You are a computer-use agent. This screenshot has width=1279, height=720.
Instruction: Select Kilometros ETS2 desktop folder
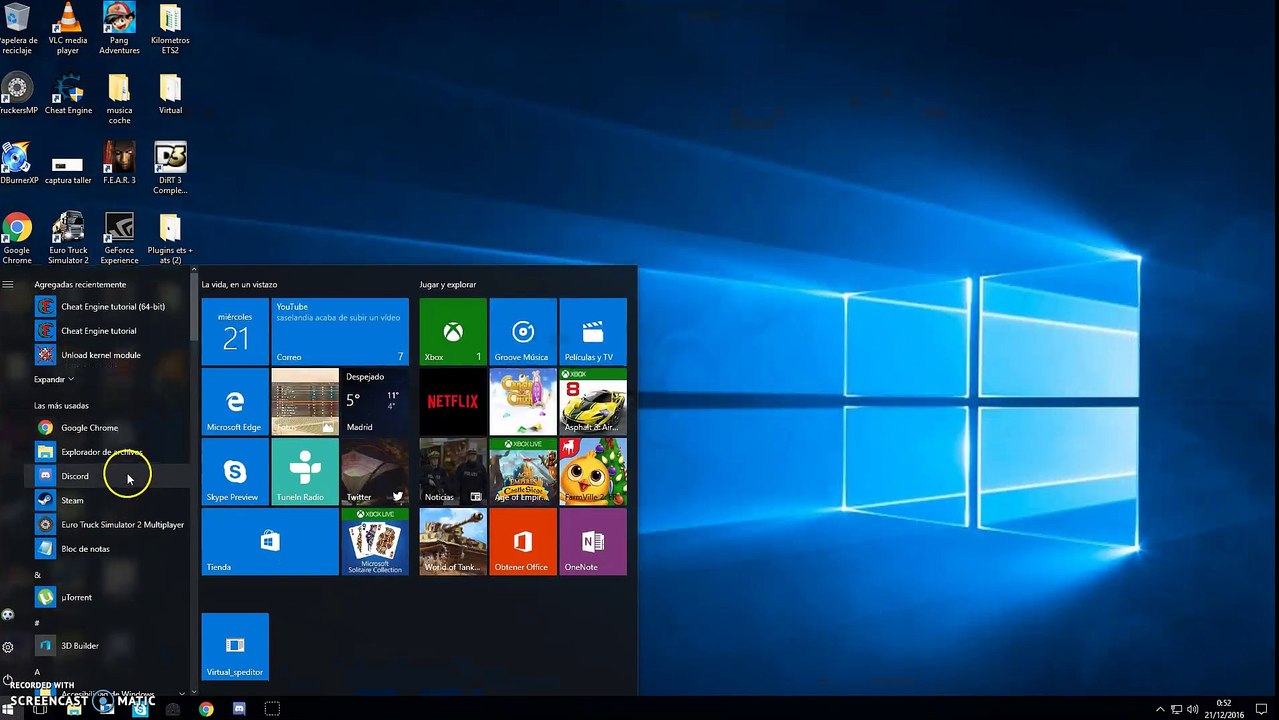(170, 29)
